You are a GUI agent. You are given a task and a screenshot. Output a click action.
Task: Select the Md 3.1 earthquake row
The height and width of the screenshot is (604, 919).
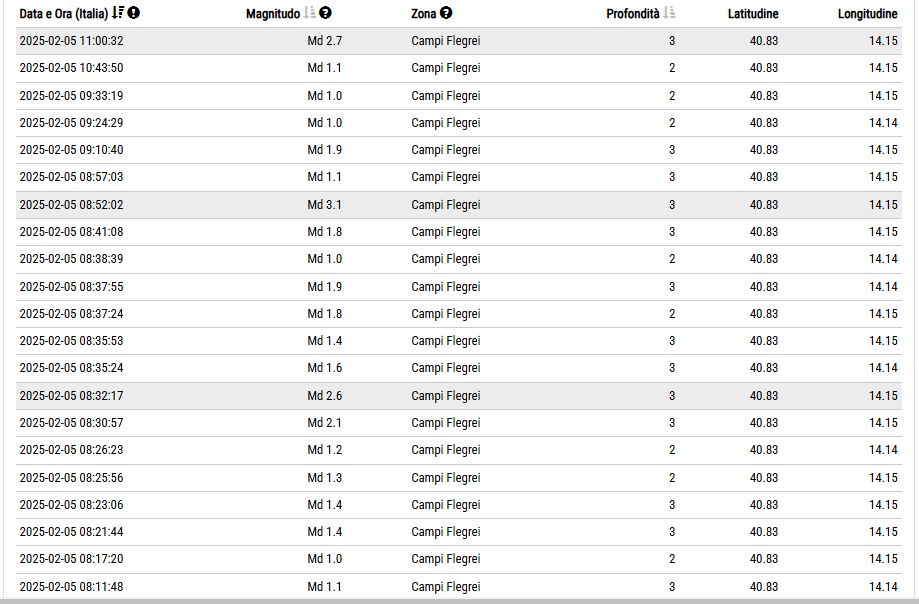(x=458, y=205)
